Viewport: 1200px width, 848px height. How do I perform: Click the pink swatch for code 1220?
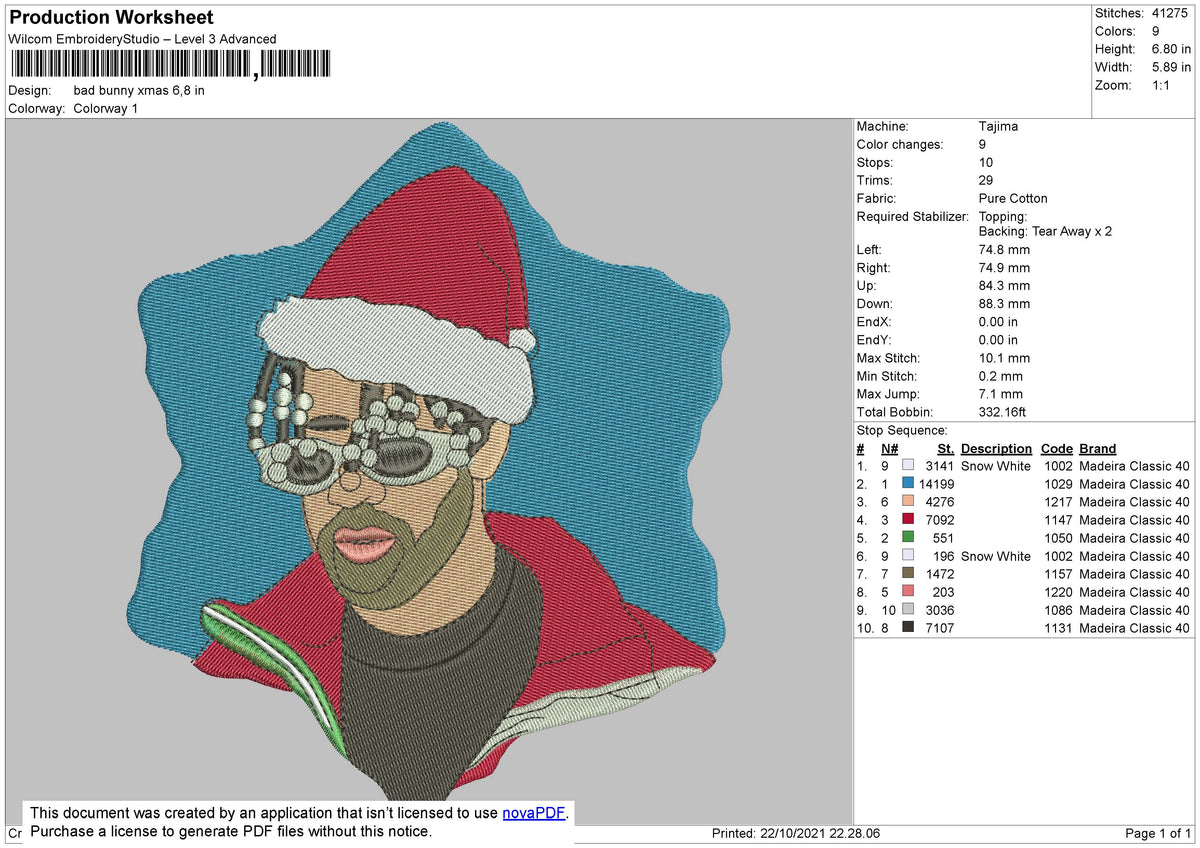908,592
